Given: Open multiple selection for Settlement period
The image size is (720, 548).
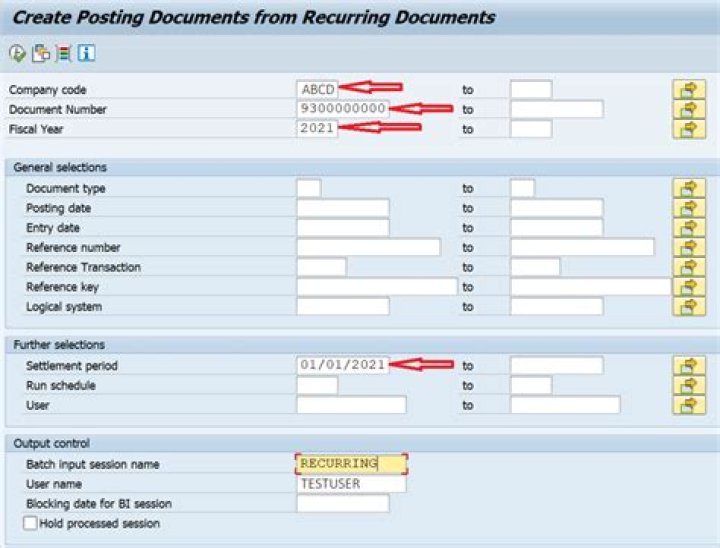Looking at the screenshot, I should 689,365.
